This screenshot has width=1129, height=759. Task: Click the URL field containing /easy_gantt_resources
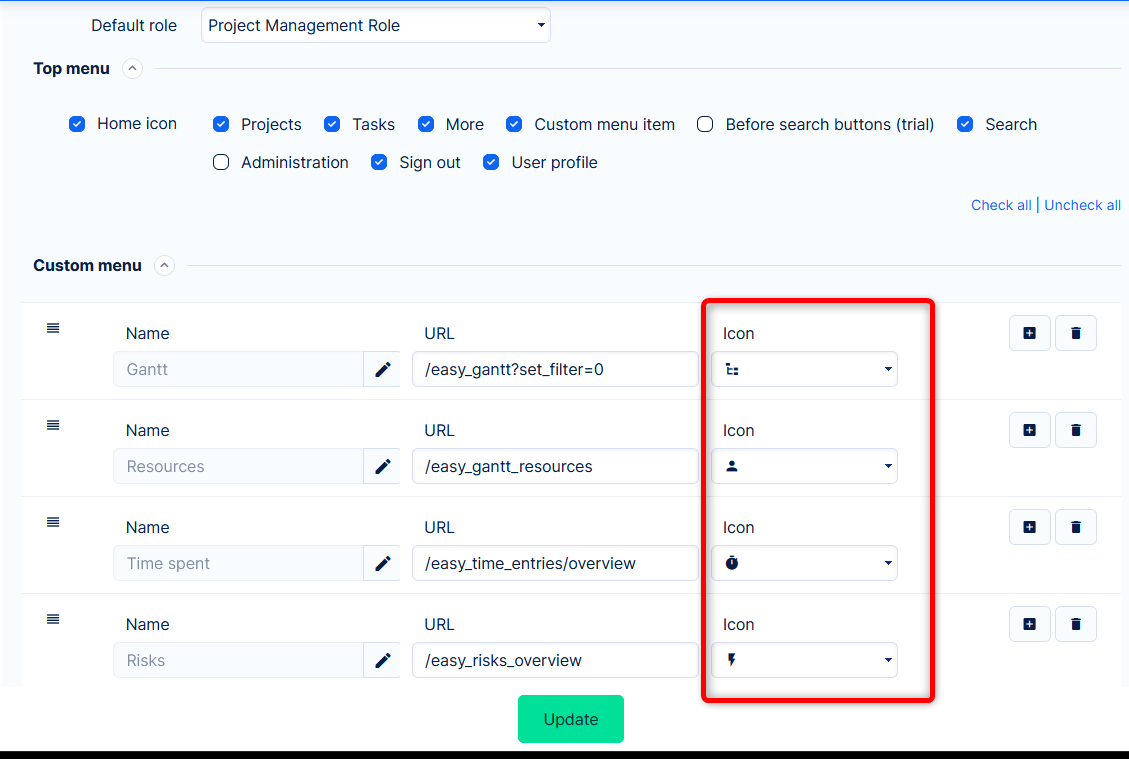(555, 467)
